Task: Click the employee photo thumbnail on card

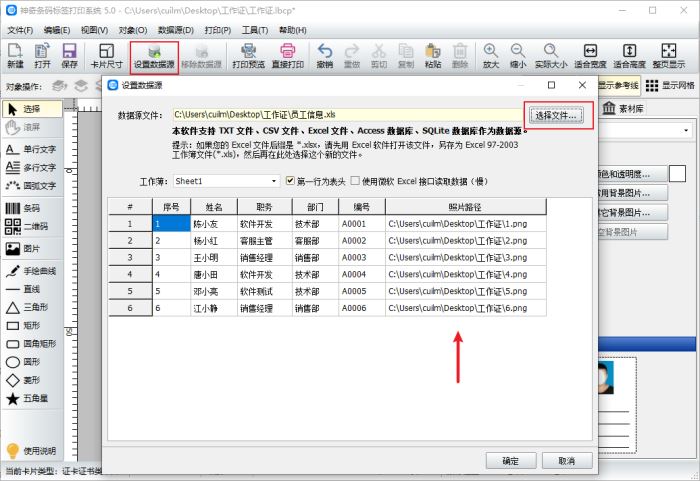Action: pos(606,378)
